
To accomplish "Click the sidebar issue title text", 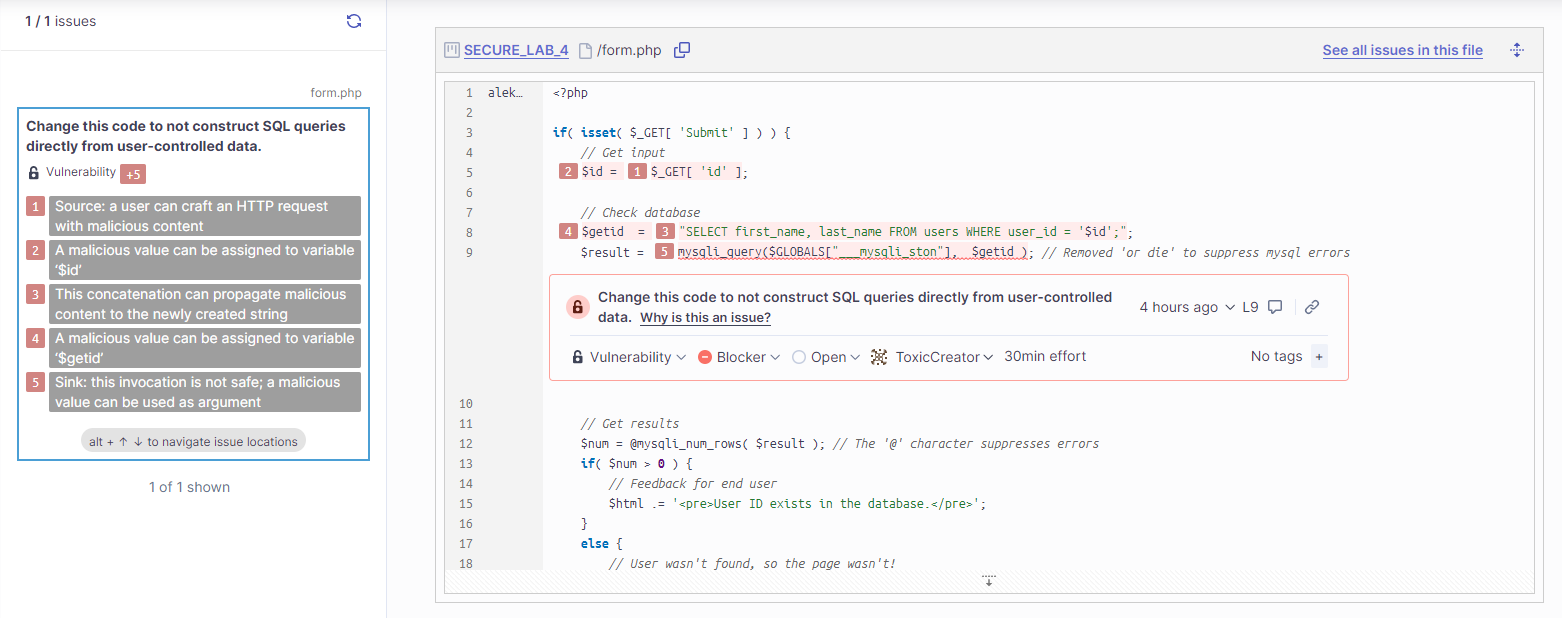I will (186, 136).
